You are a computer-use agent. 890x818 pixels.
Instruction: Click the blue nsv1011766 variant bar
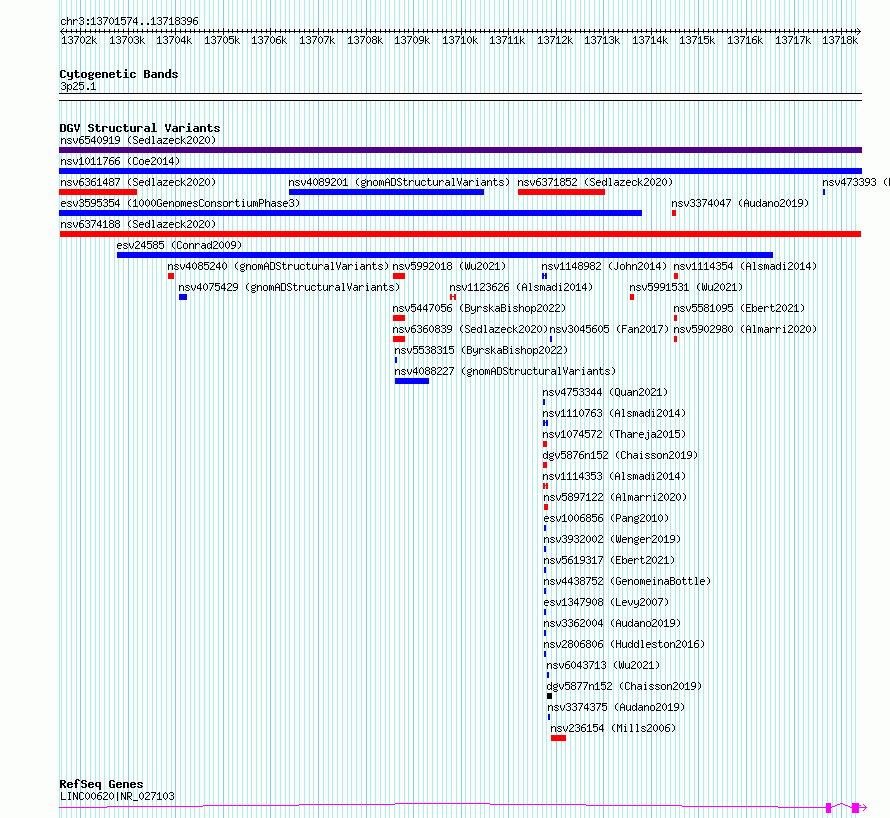click(x=460, y=171)
